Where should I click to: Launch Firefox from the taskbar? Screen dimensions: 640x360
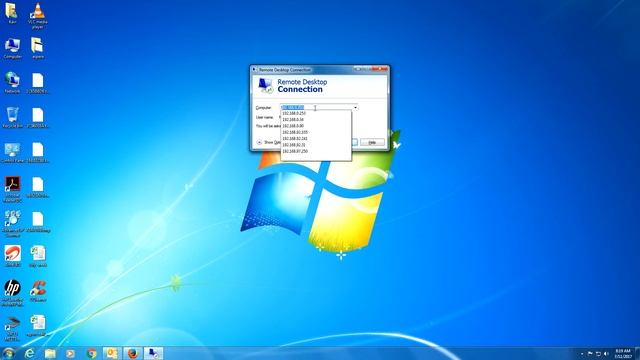click(132, 353)
